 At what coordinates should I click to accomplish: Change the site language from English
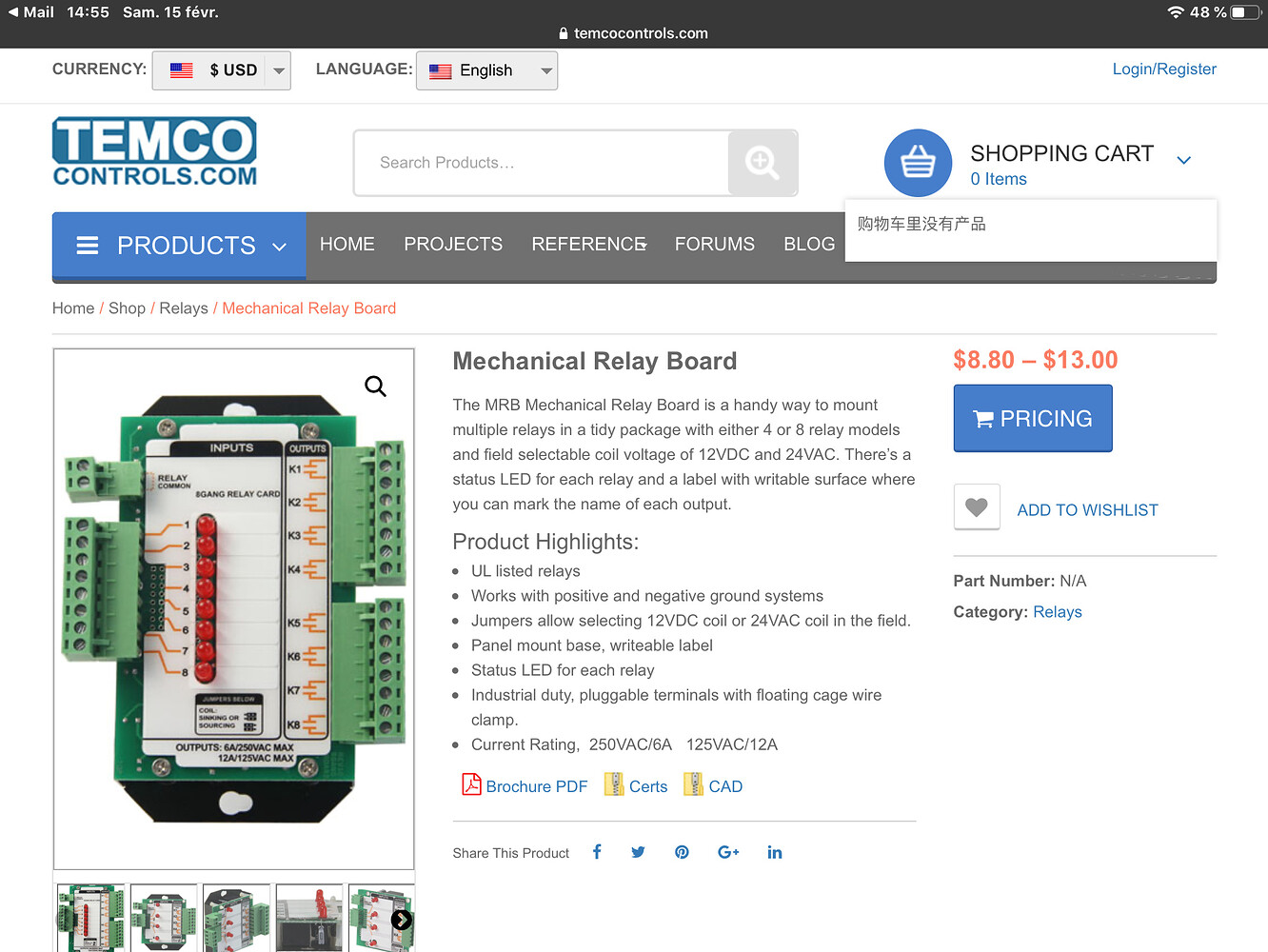(x=486, y=69)
